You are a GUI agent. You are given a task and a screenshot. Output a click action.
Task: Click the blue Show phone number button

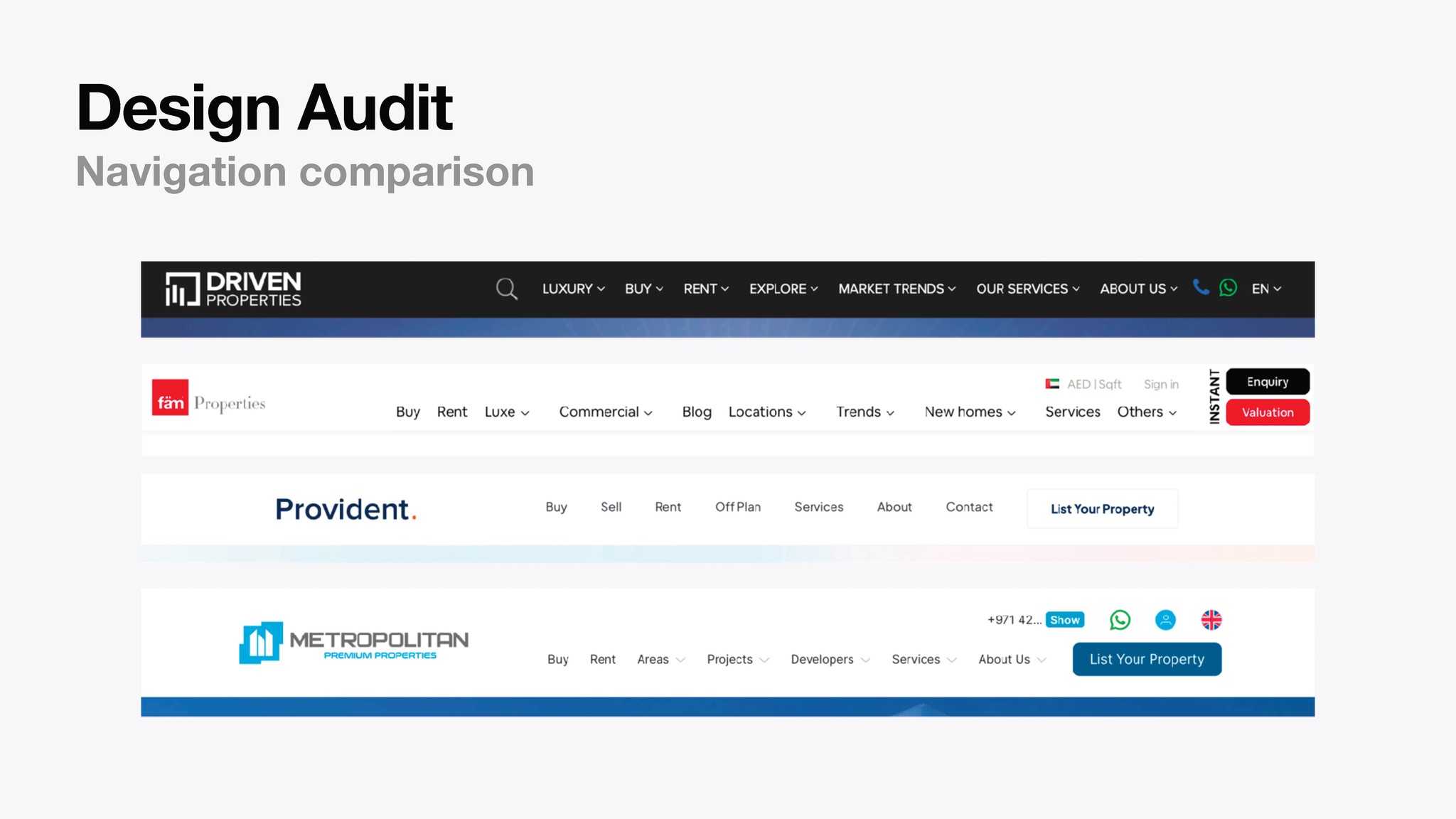[1064, 620]
